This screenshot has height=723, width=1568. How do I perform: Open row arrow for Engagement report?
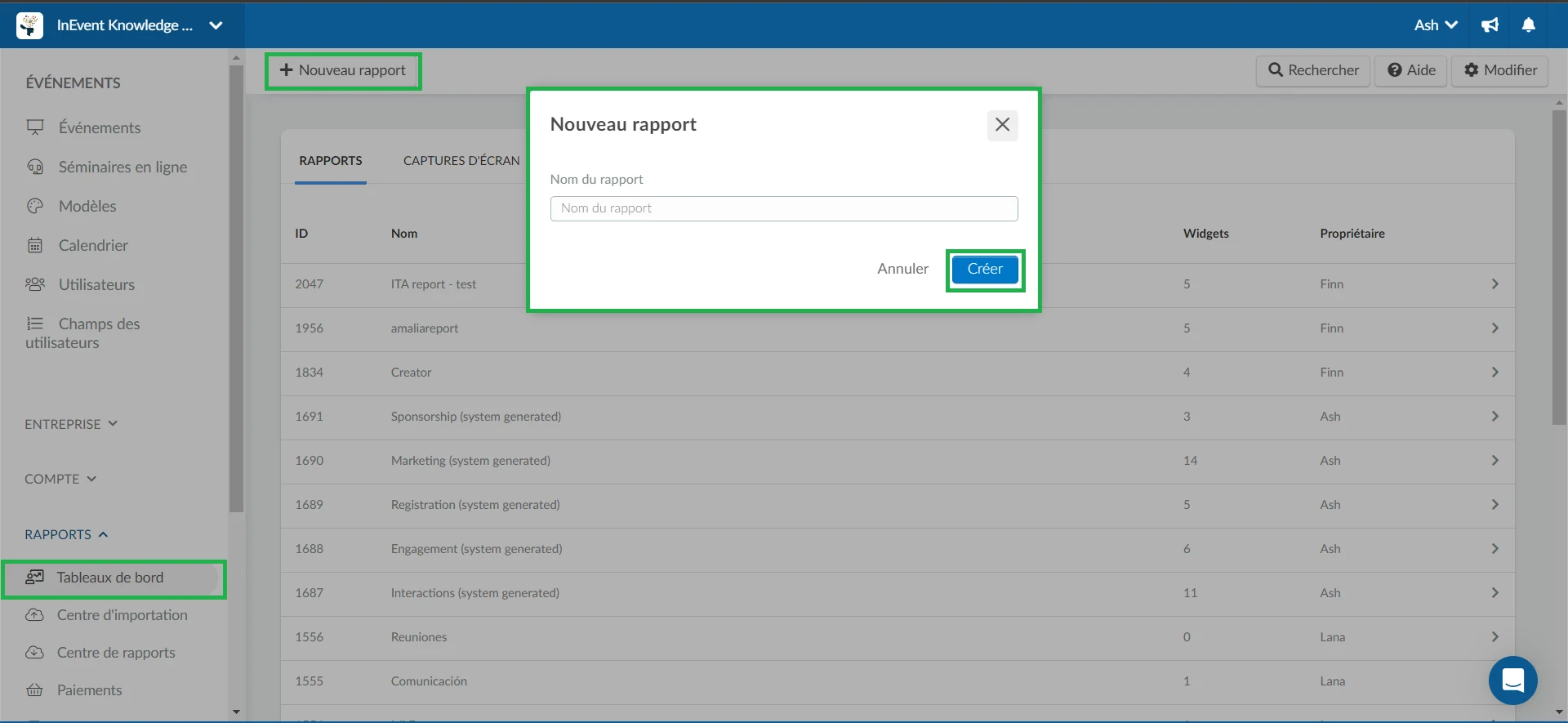pyautogui.click(x=1494, y=549)
